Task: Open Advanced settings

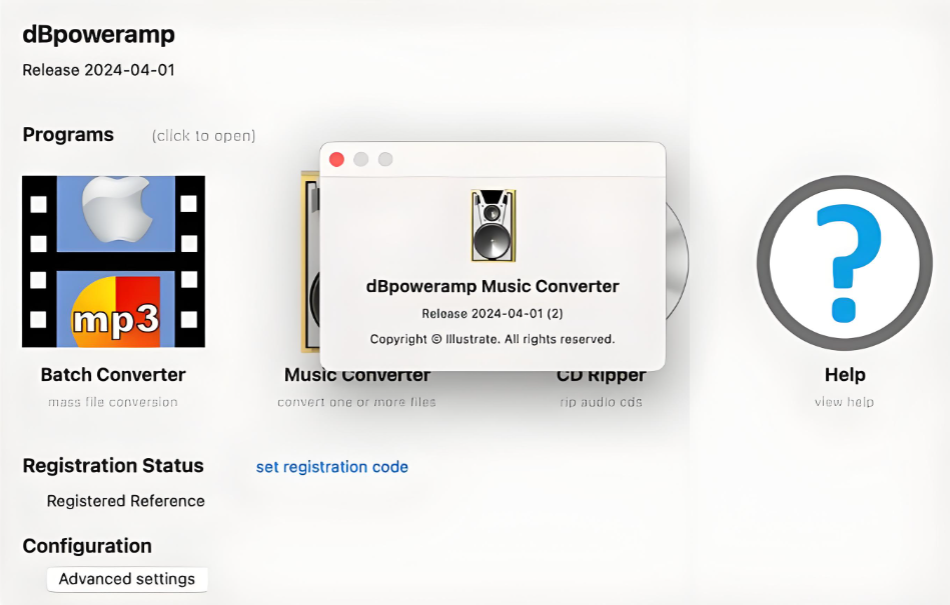Action: coord(127,579)
